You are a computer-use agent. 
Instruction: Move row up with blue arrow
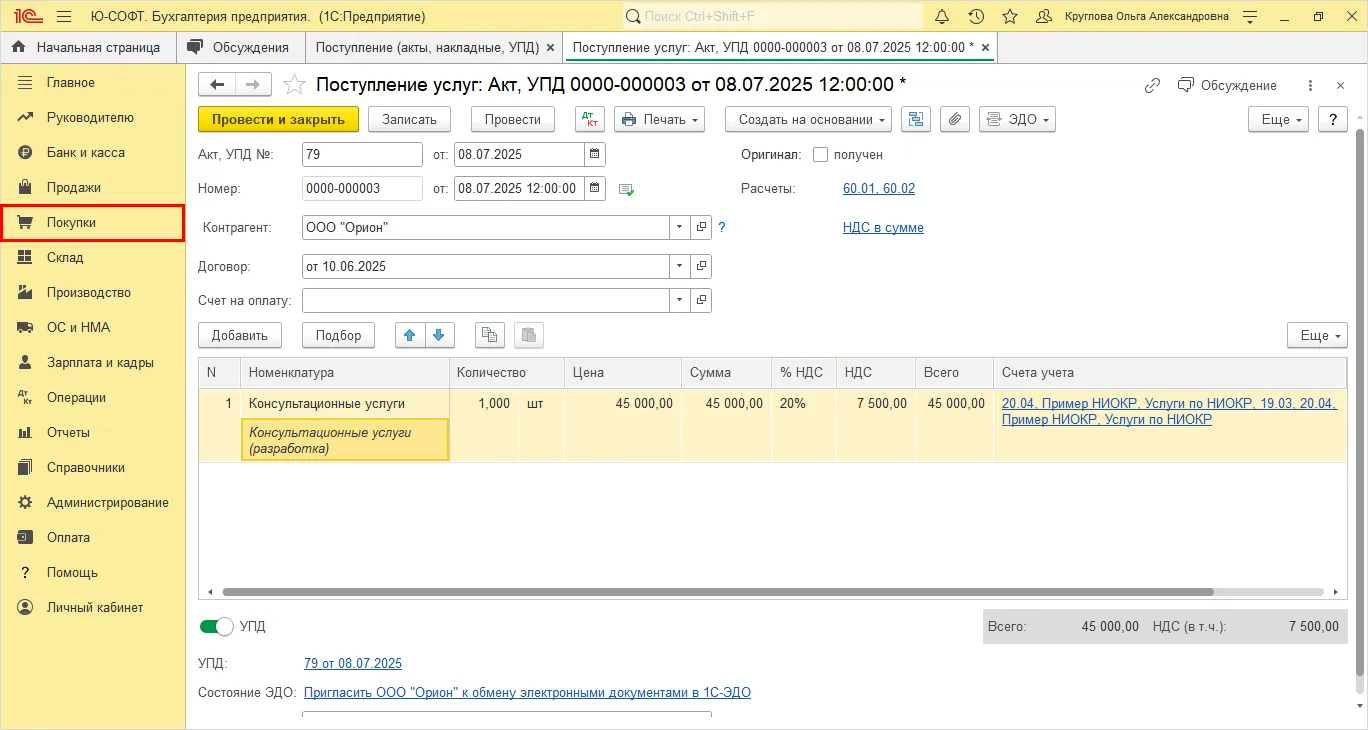click(x=409, y=335)
